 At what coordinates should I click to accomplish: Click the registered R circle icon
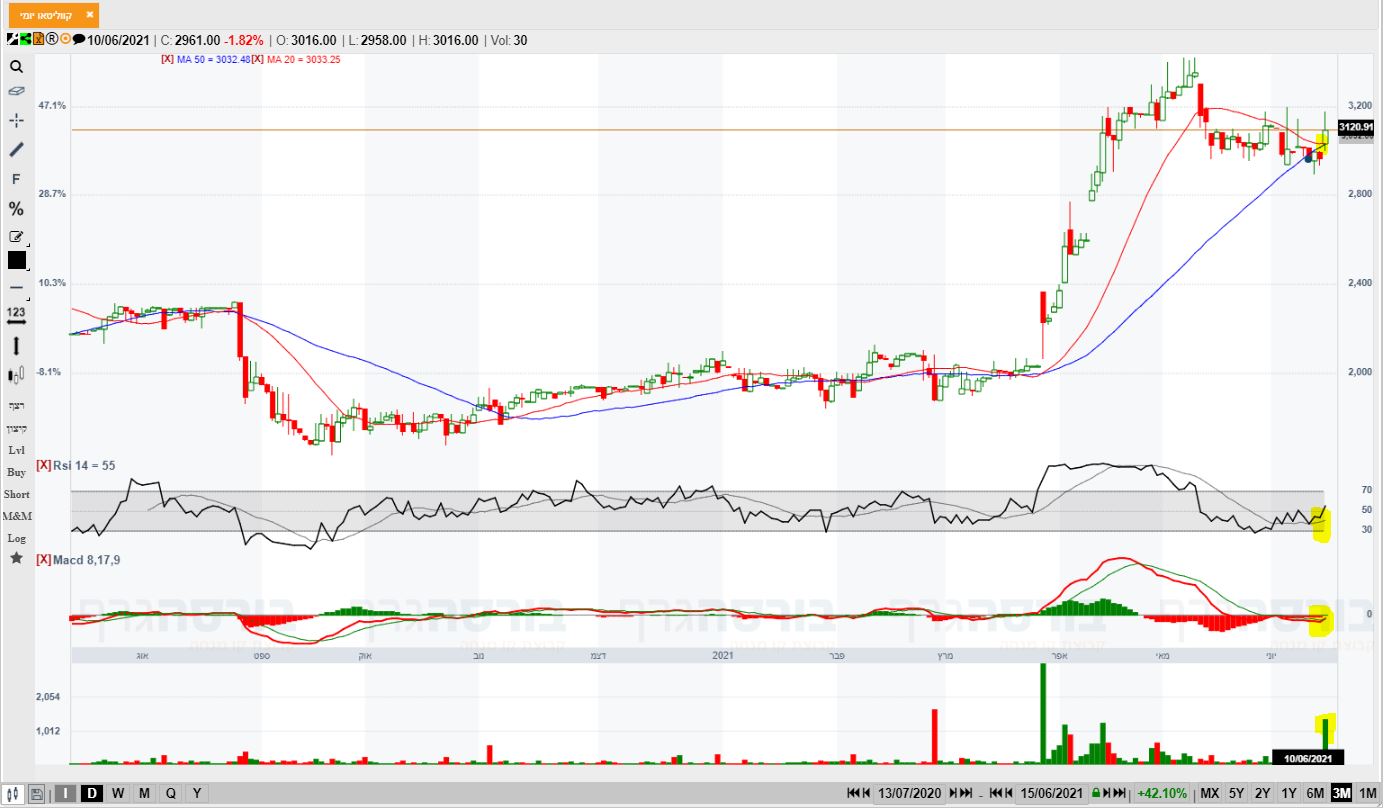pos(52,40)
